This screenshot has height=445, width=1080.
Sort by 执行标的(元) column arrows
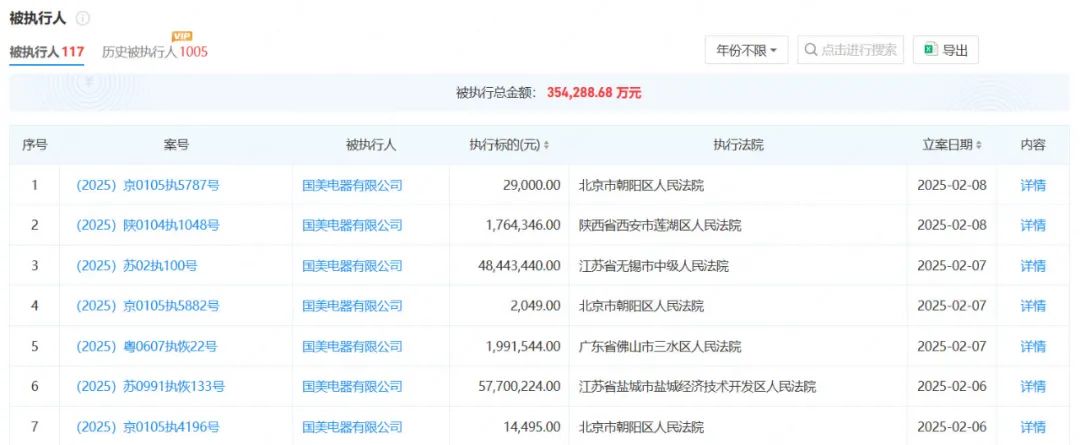click(546, 146)
